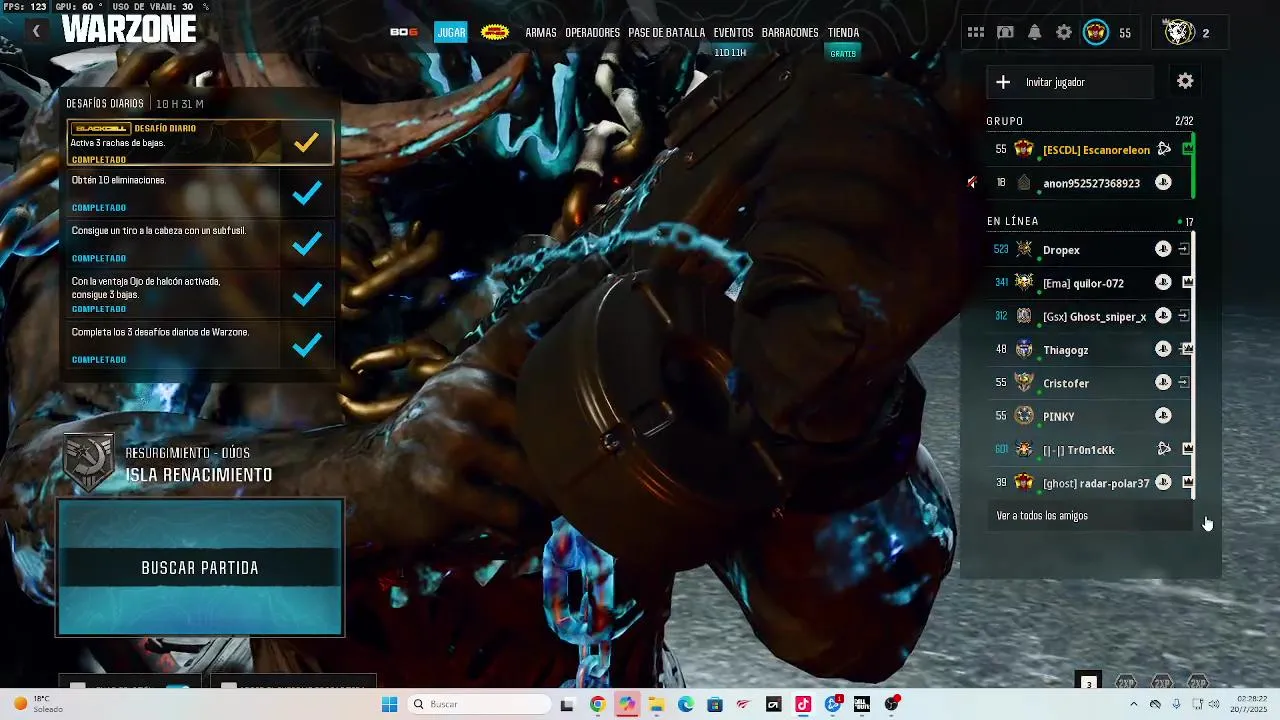Viewport: 1280px width, 720px height.
Task: Select the 'Obtén 10 eliminaciones' challenge
Action: (200, 193)
